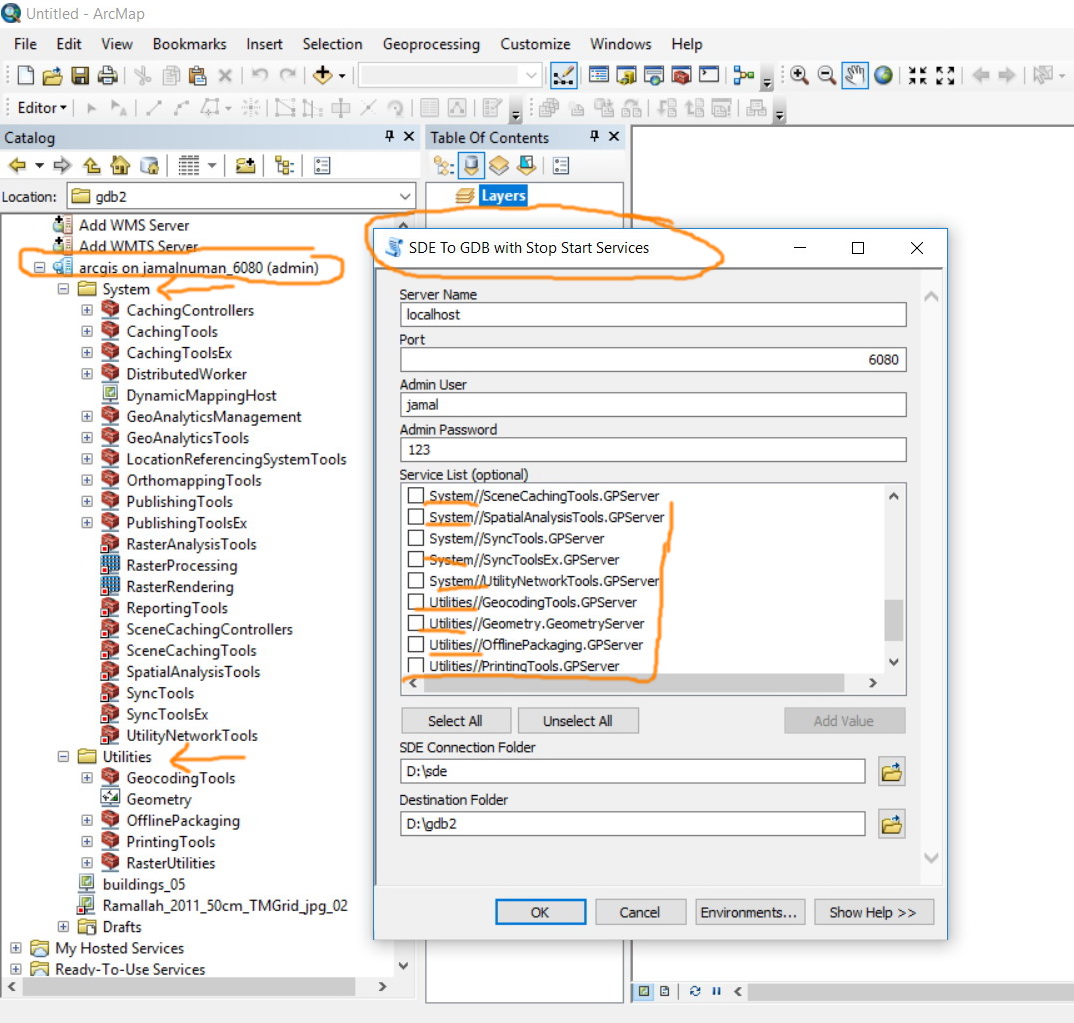Switch TOC to List By Visibility
The image size is (1074, 1023).
tap(499, 165)
